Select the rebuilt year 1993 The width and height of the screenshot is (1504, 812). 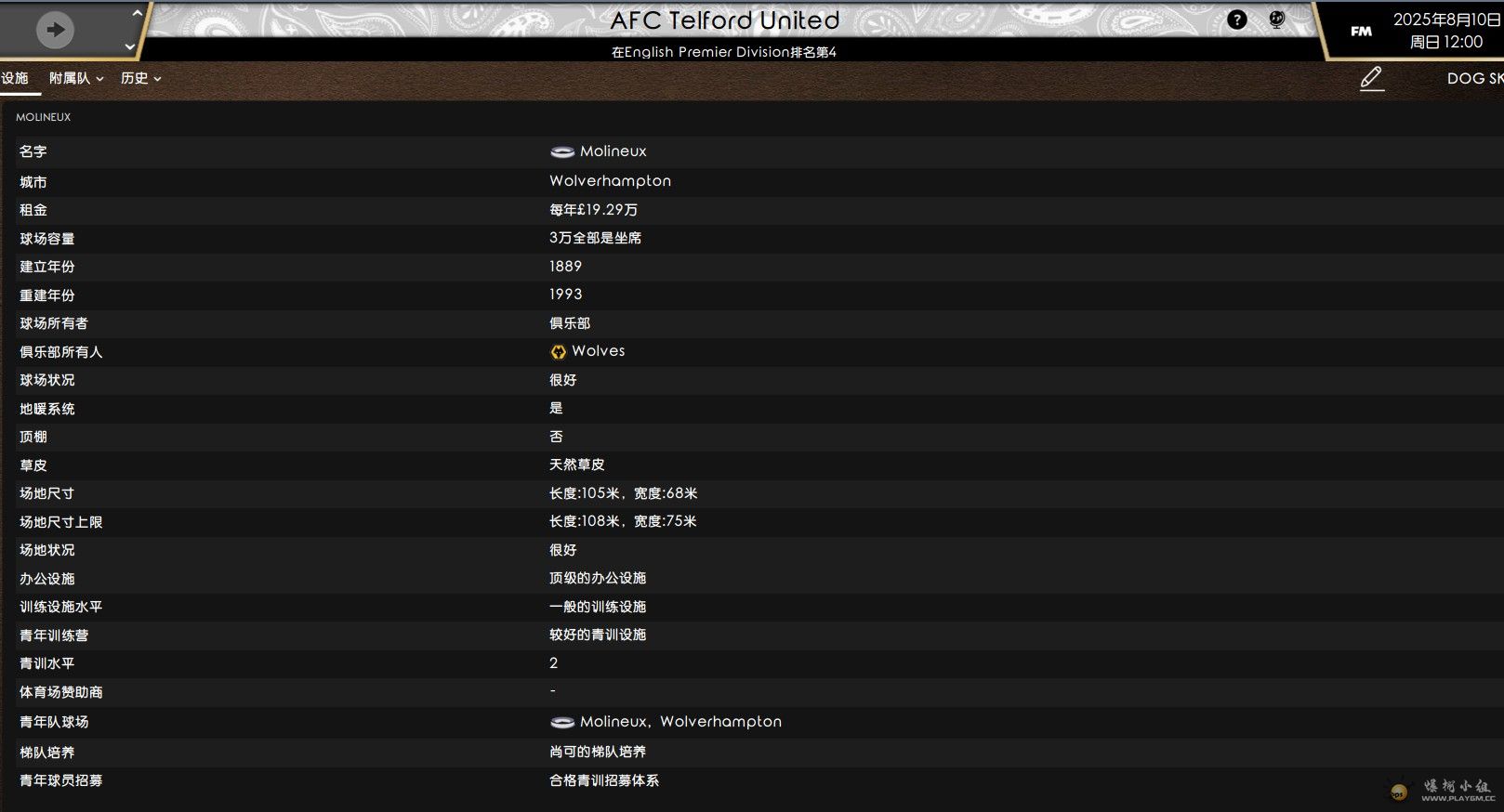[565, 295]
